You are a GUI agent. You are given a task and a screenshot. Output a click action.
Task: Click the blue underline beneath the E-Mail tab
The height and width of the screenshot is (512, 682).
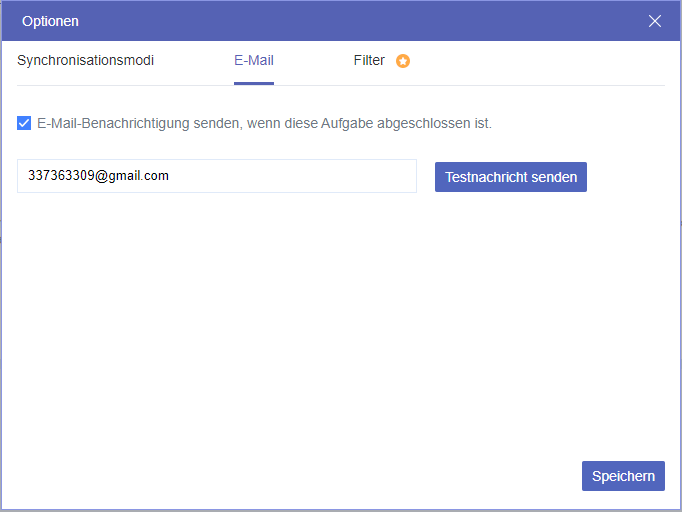(254, 83)
